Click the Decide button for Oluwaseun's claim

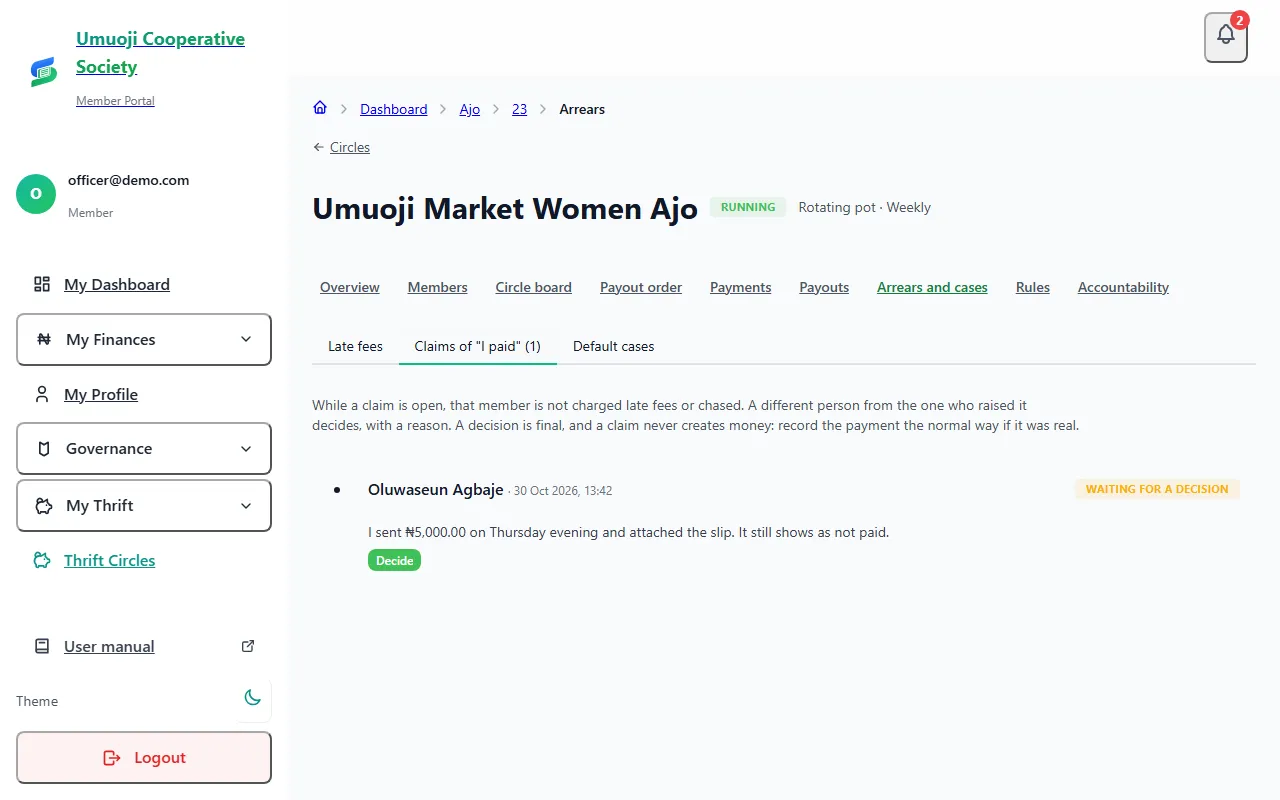(x=394, y=560)
